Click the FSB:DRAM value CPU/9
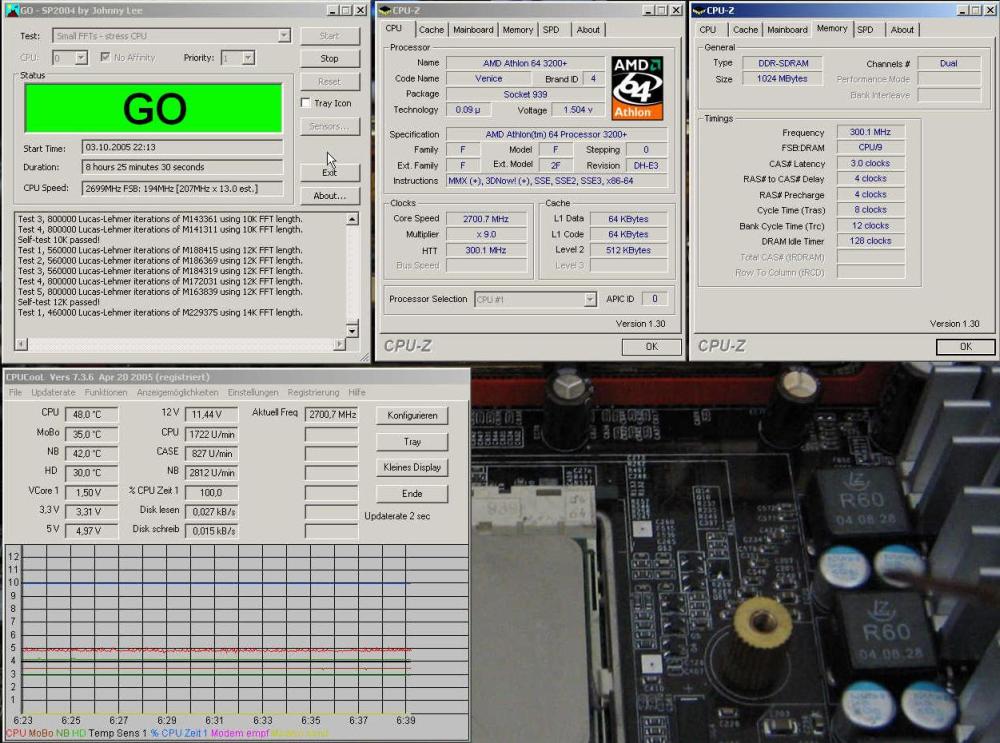This screenshot has width=1000, height=743. pyautogui.click(x=870, y=147)
